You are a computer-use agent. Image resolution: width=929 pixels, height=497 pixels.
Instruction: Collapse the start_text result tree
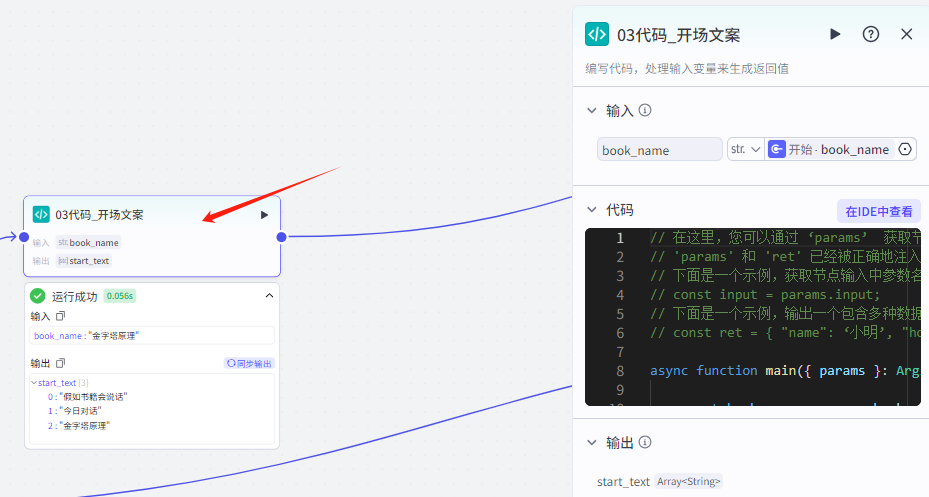point(34,383)
